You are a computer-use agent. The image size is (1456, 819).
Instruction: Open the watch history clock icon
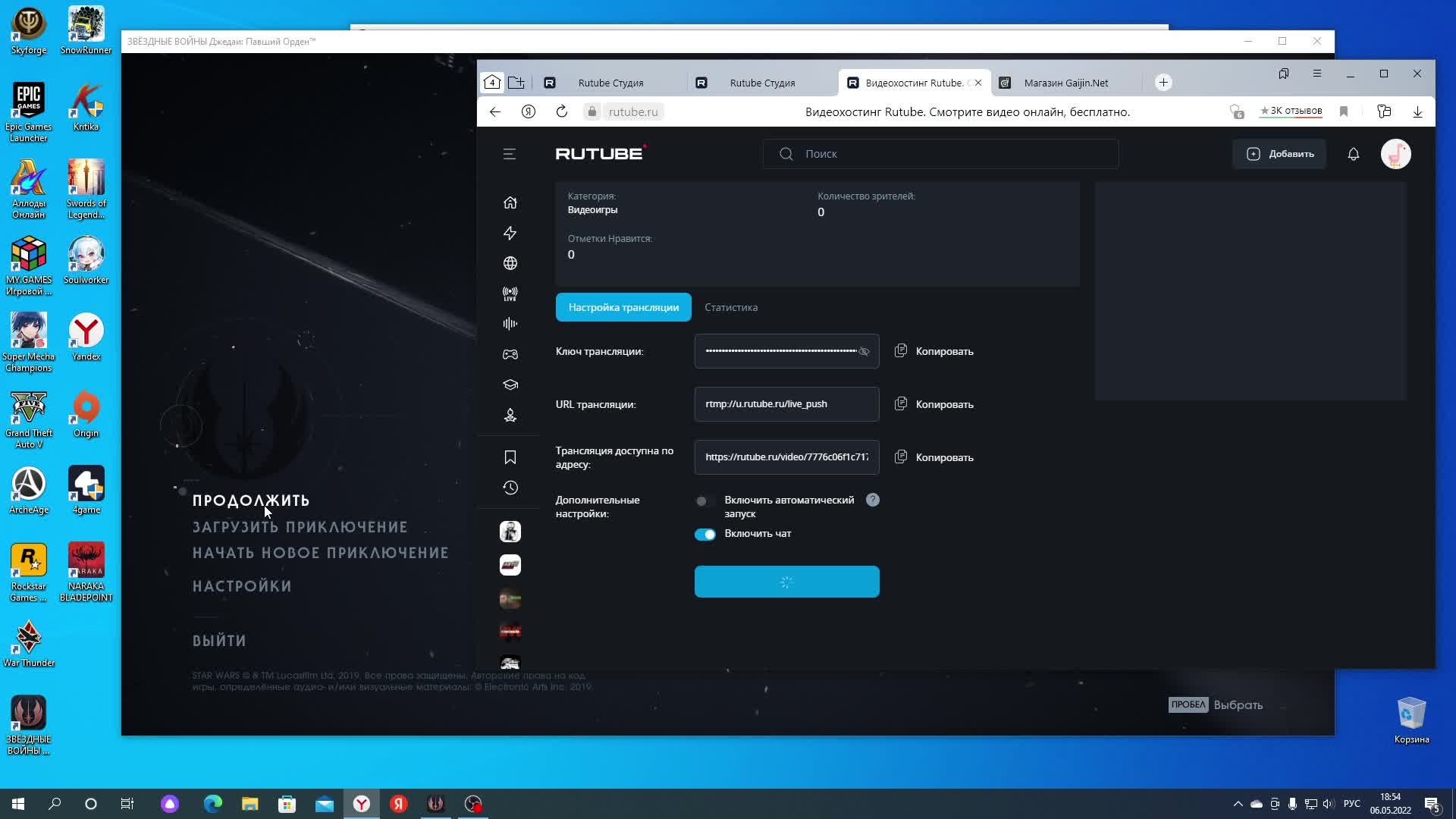[510, 488]
